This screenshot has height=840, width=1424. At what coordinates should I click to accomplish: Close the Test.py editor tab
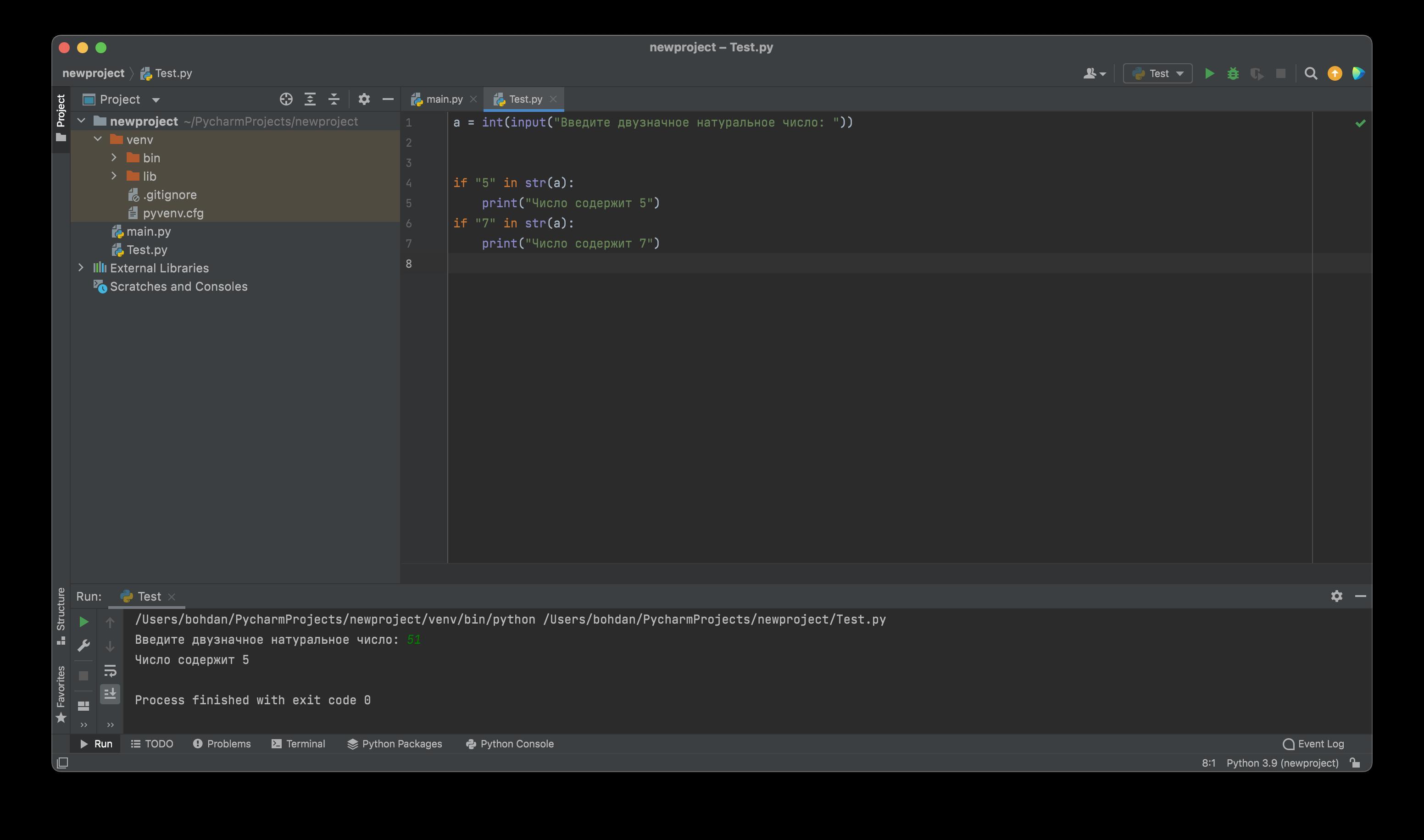553,99
